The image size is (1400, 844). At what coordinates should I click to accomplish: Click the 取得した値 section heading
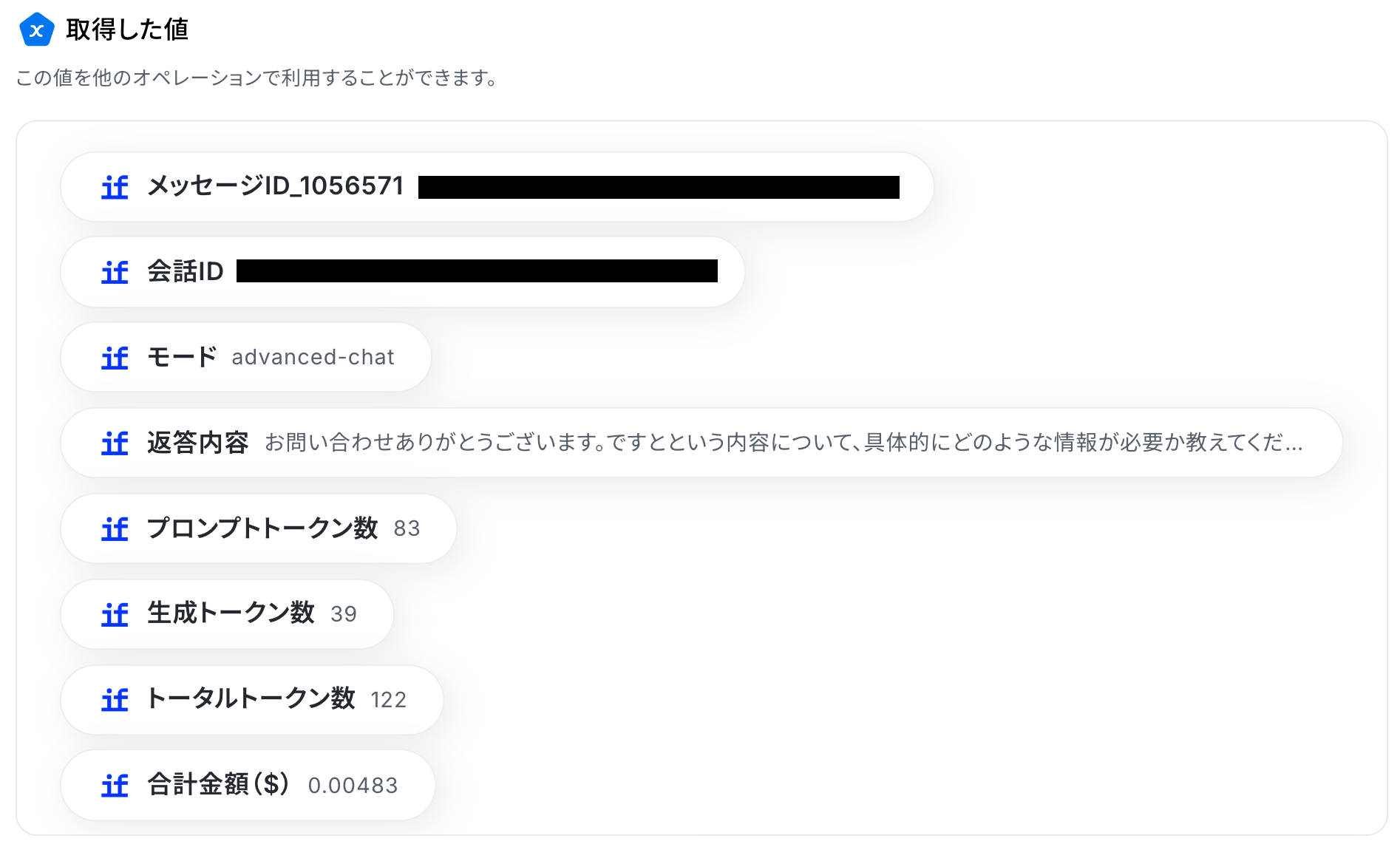(x=127, y=30)
